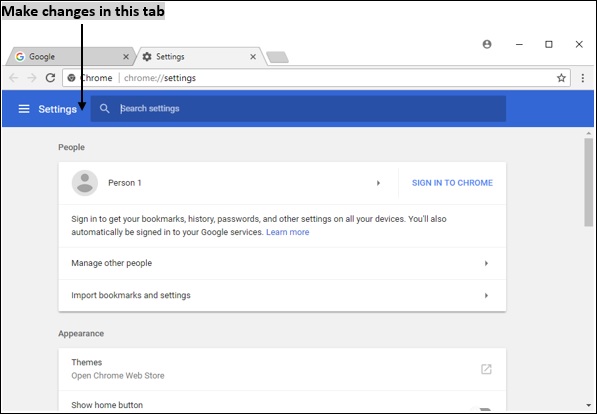Click the People section heading
This screenshot has width=597, height=414.
click(72, 147)
